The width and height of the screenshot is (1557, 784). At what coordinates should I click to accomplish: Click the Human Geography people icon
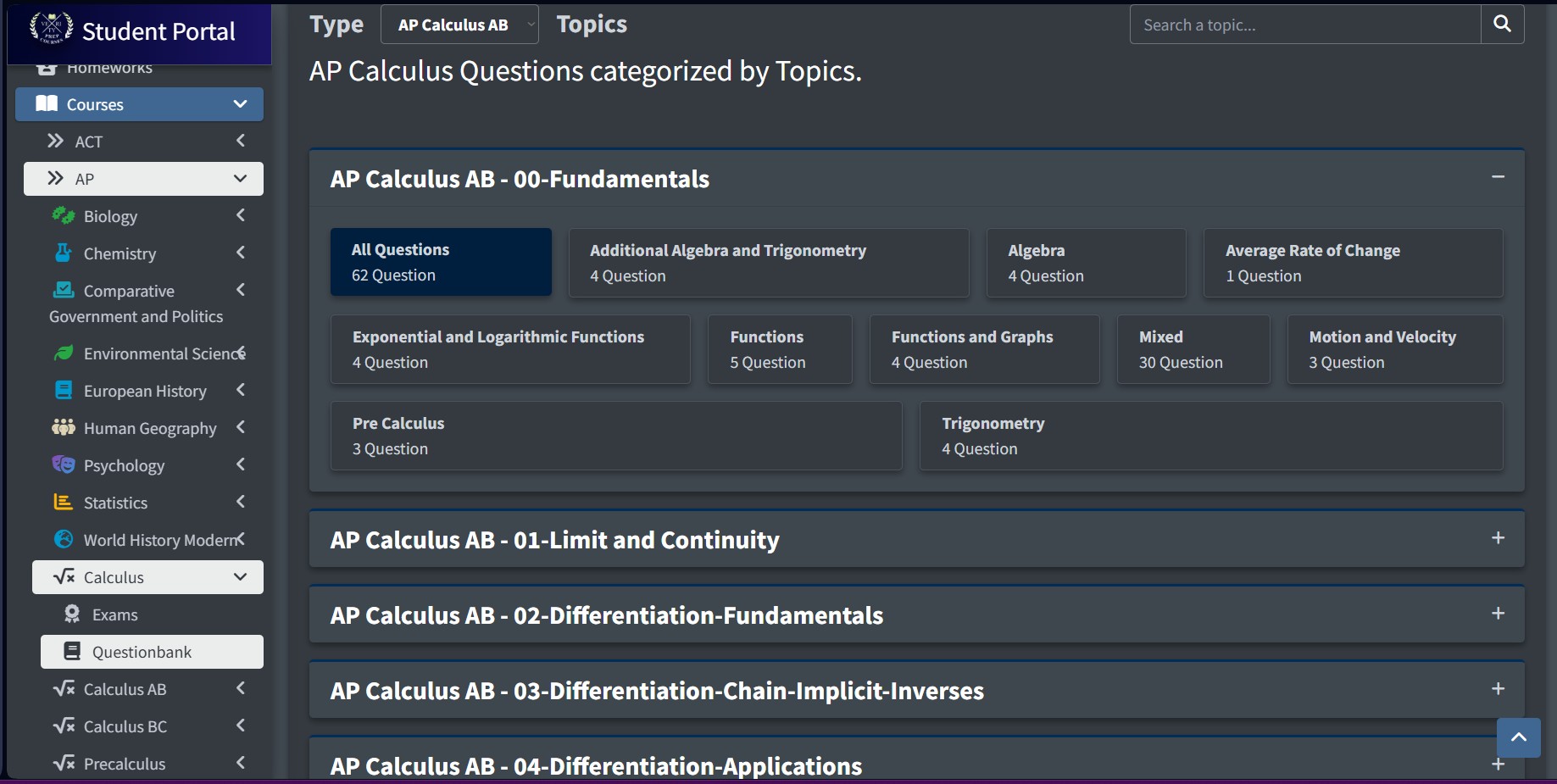[x=64, y=428]
